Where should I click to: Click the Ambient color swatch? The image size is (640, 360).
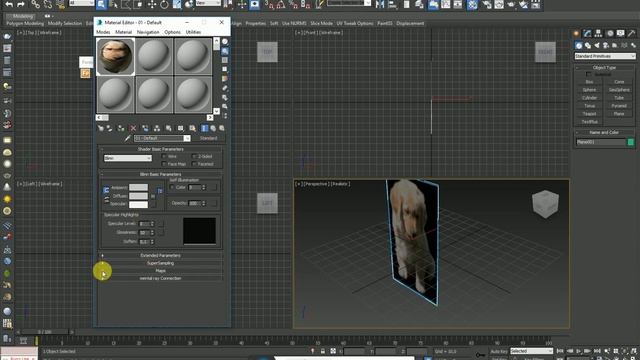138,187
